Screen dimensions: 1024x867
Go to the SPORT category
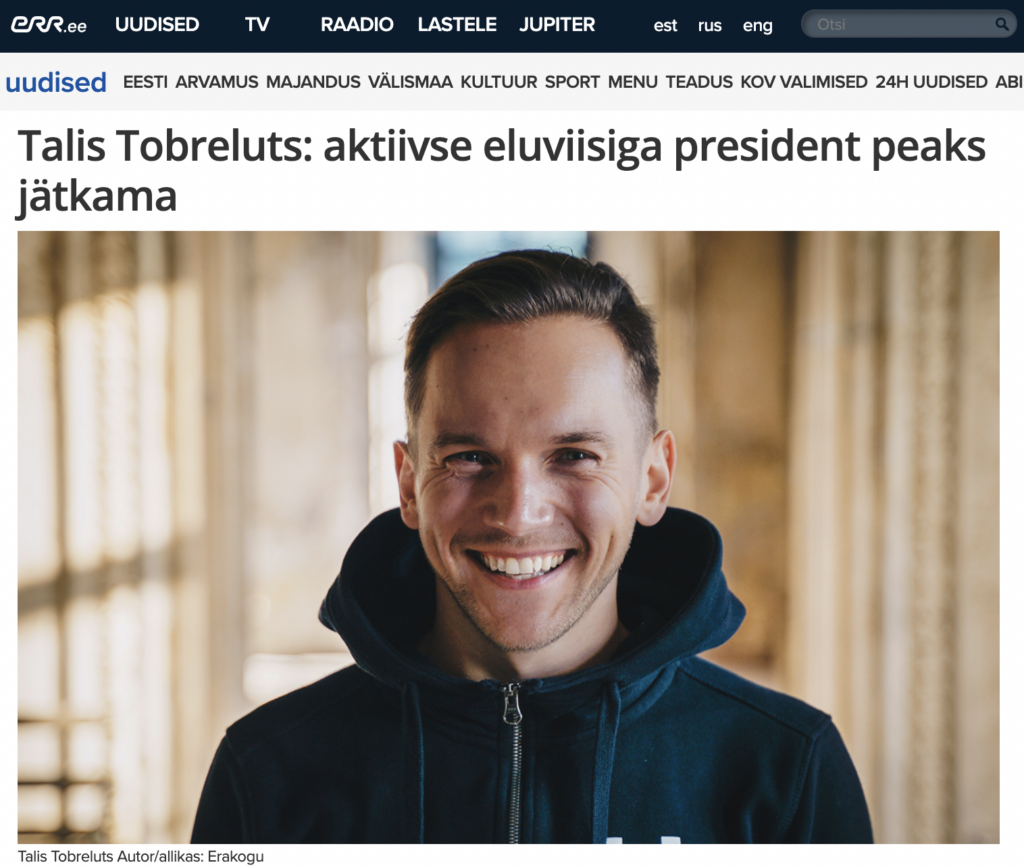[572, 82]
